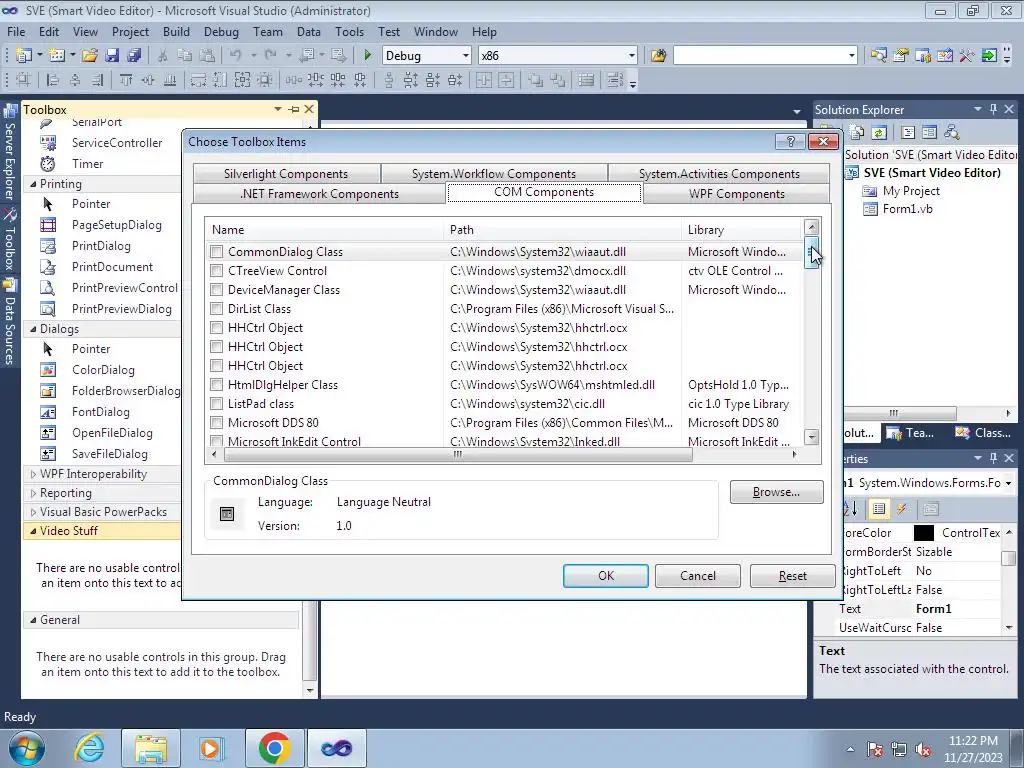
Task: Click the Align Tops layout icon
Action: point(126,80)
